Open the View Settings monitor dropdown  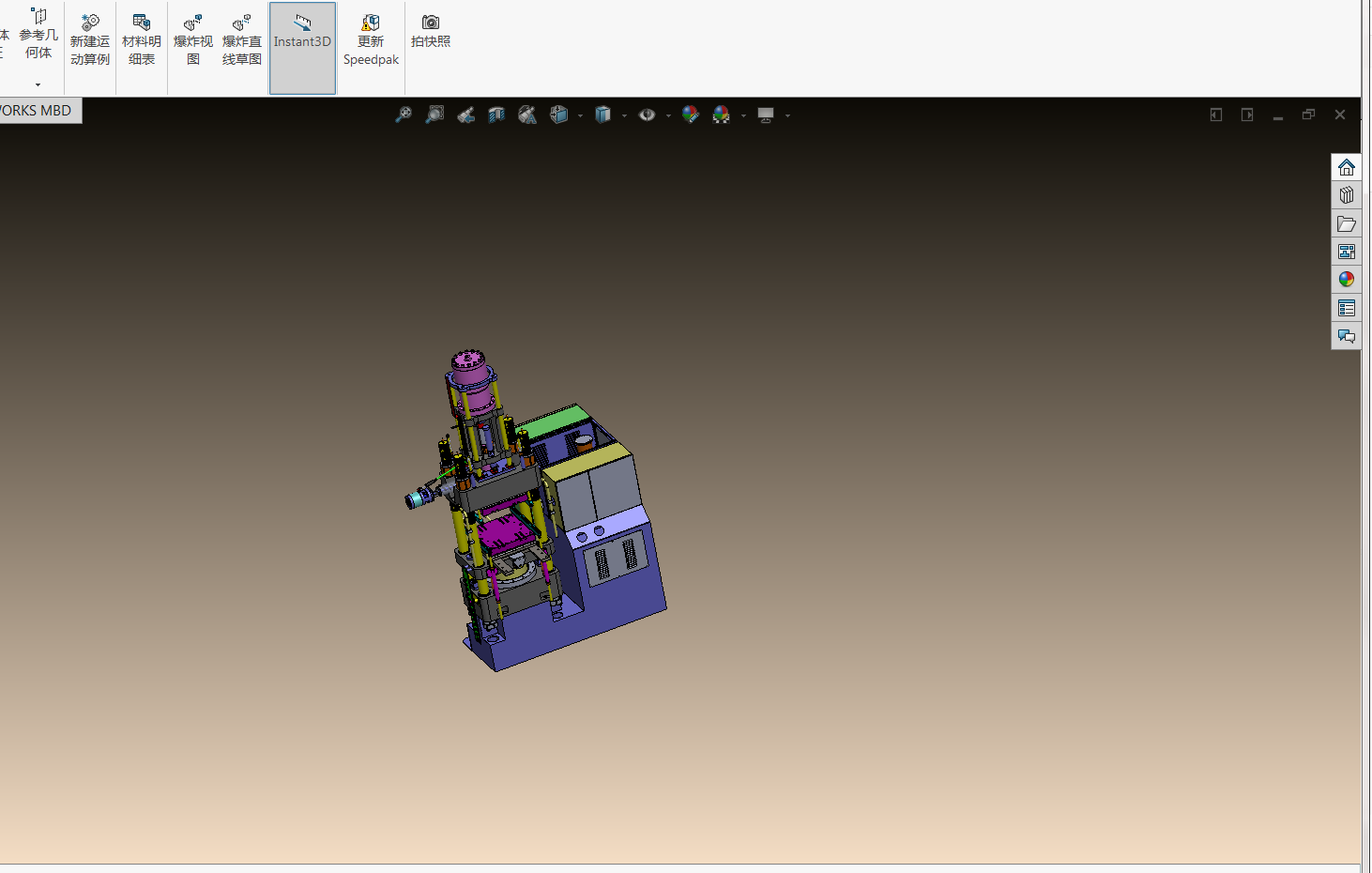coord(787,115)
